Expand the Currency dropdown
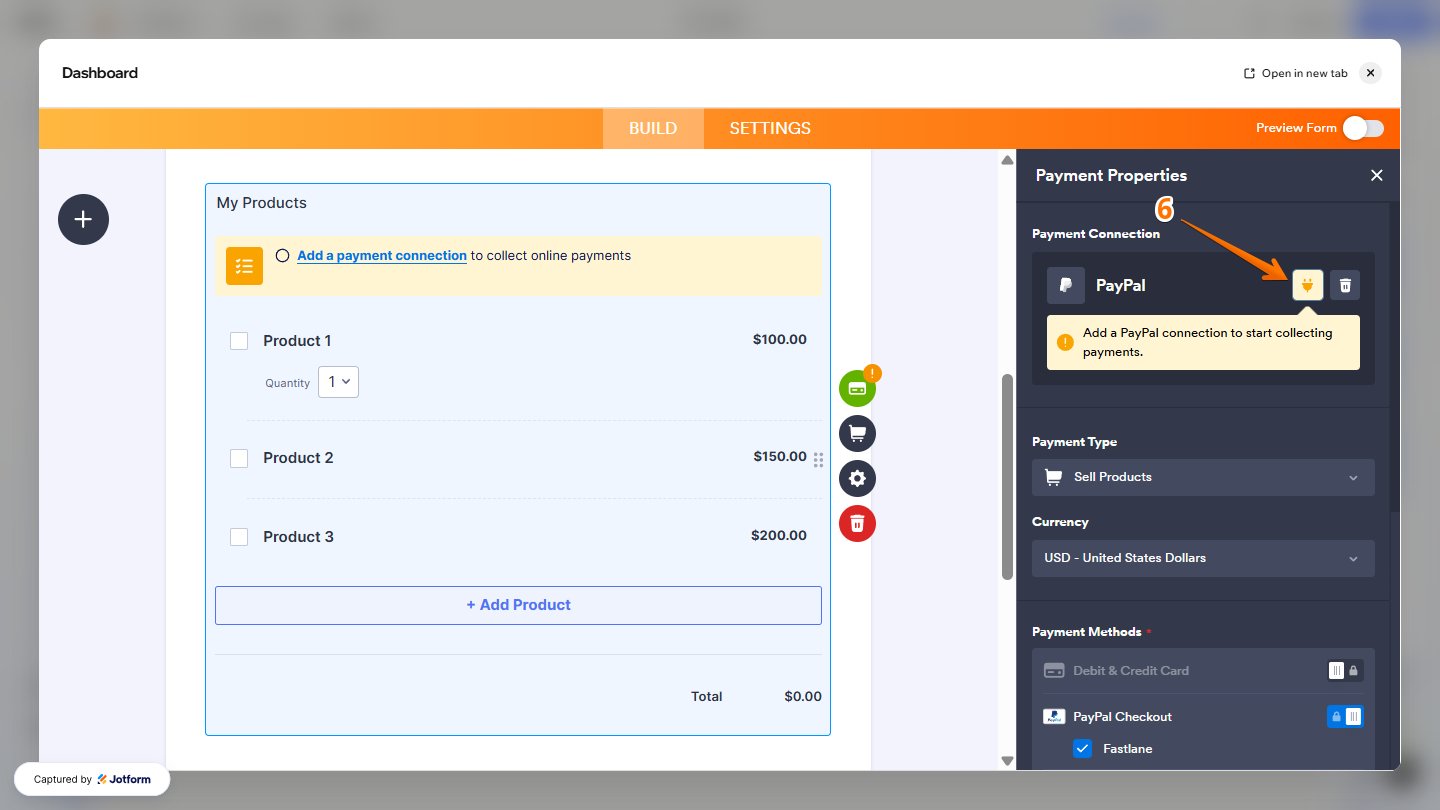This screenshot has height=810, width=1440. [1203, 558]
